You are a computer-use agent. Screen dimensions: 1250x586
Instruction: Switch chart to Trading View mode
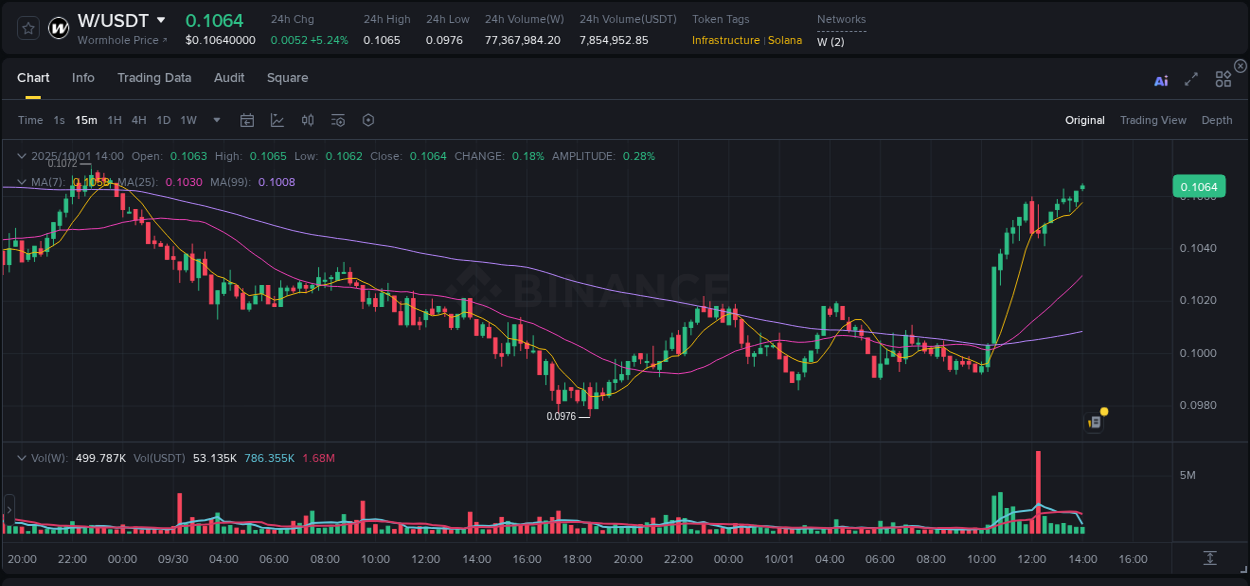point(1153,120)
